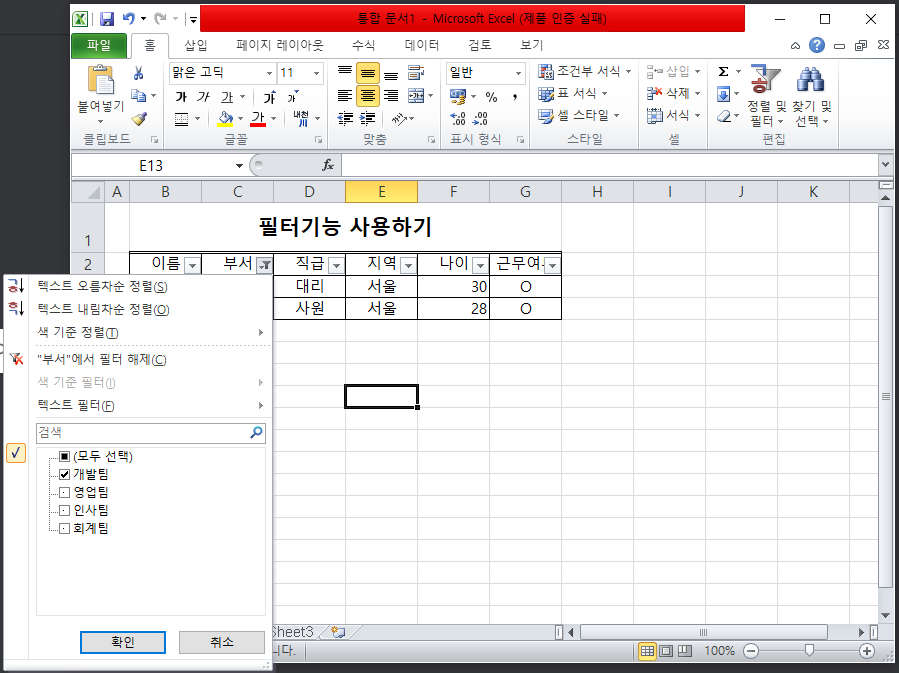Toggle underline formatting
The width and height of the screenshot is (899, 673).
227,97
